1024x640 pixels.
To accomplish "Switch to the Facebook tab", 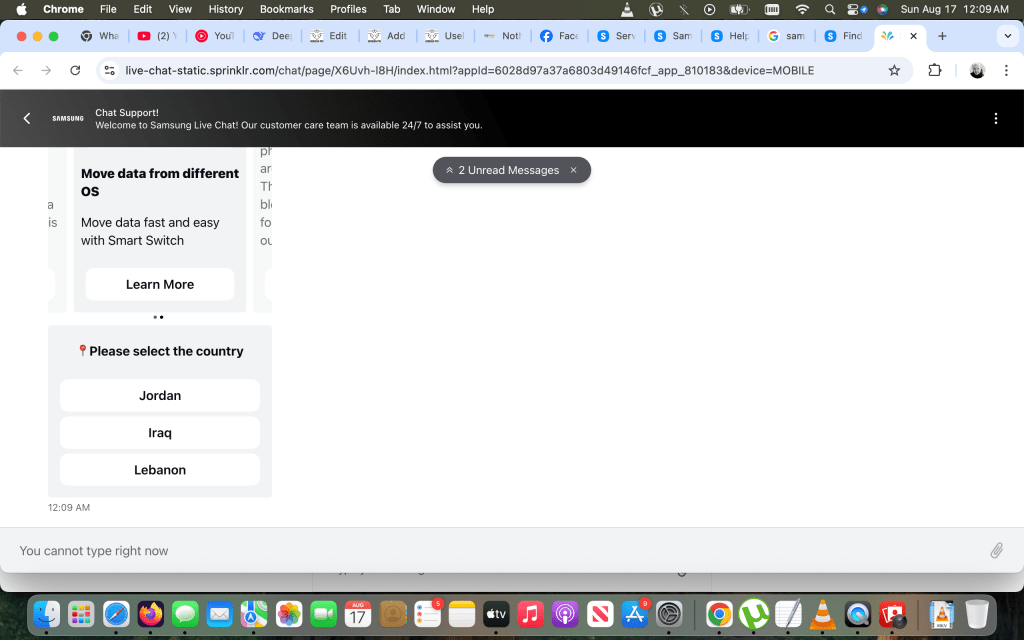I will (x=558, y=36).
